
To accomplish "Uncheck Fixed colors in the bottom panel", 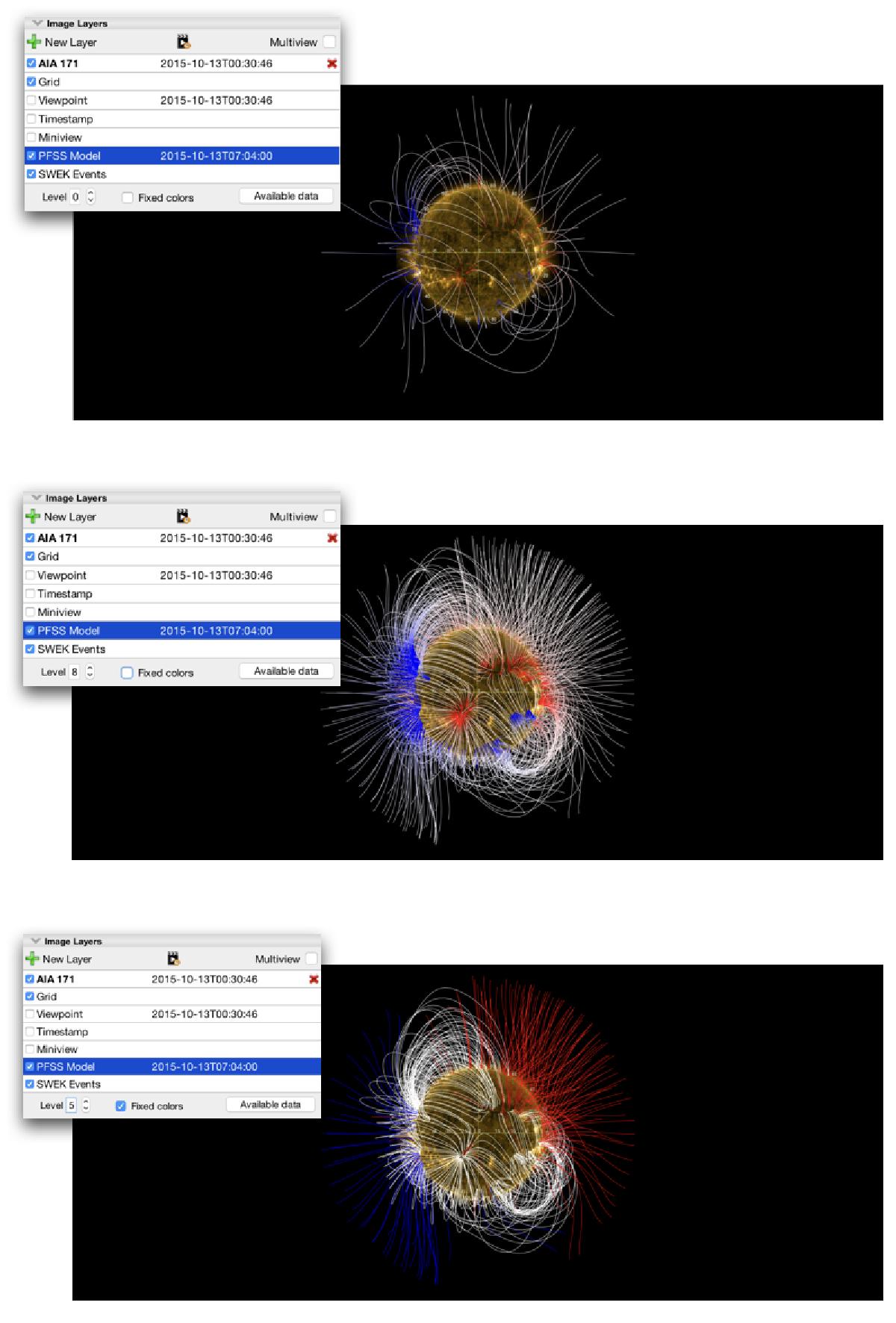I will click(x=121, y=1106).
